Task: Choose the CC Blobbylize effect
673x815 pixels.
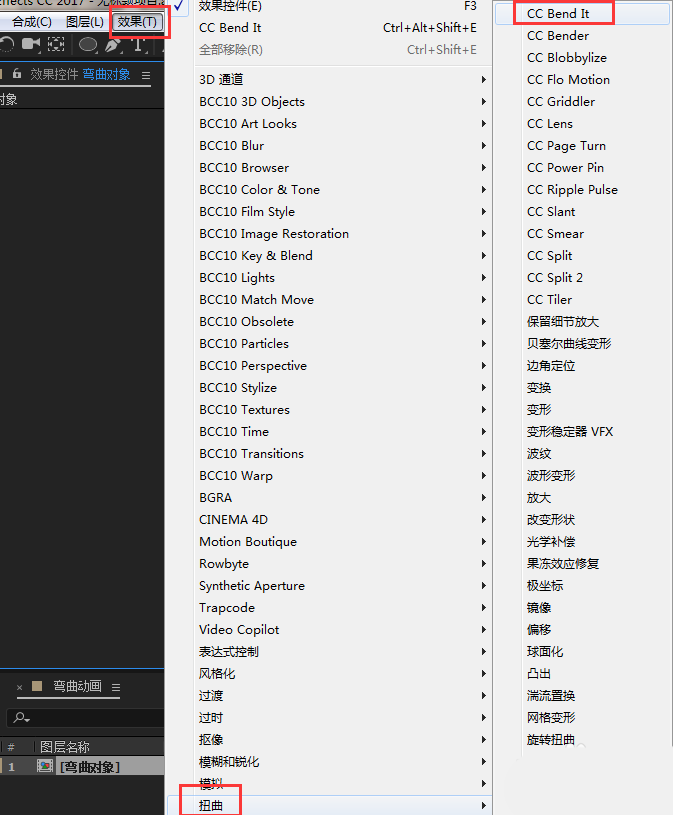Action: click(x=566, y=58)
